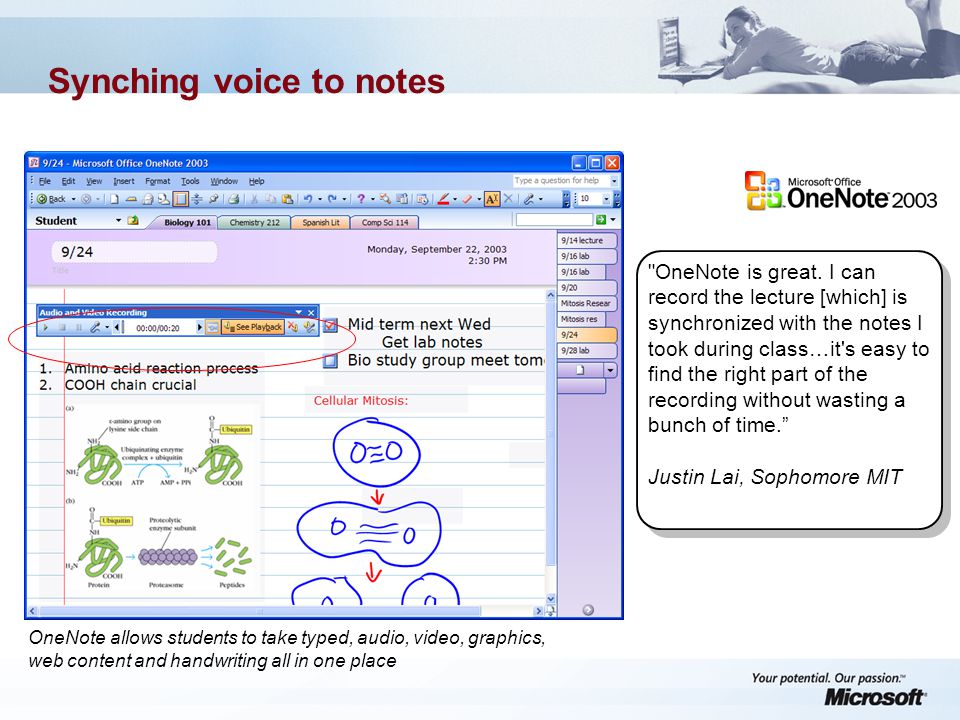The width and height of the screenshot is (960, 720).
Task: Click the Cellular Mitosis: heading text
Action: click(361, 400)
